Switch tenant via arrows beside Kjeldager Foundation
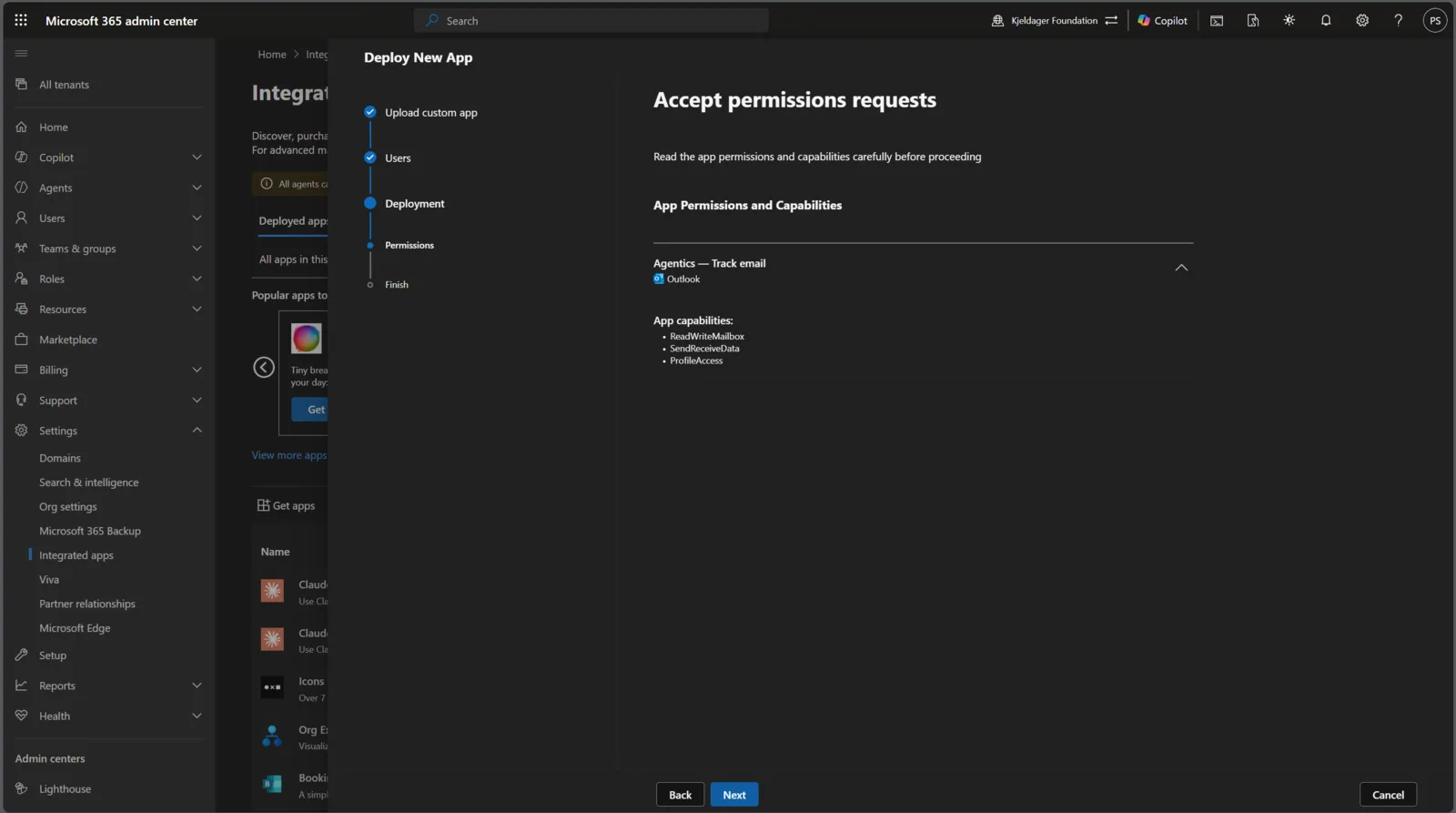 tap(1111, 20)
